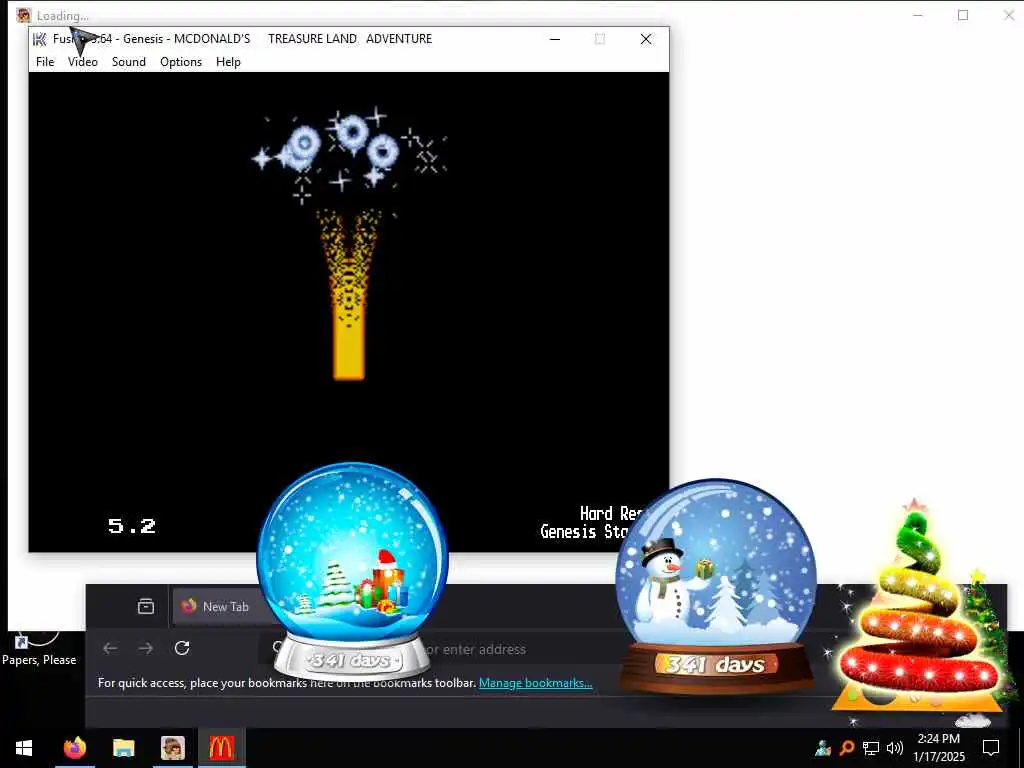Image resolution: width=1024 pixels, height=768 pixels.
Task: Open Firefox recent browsing view icon
Action: point(146,607)
